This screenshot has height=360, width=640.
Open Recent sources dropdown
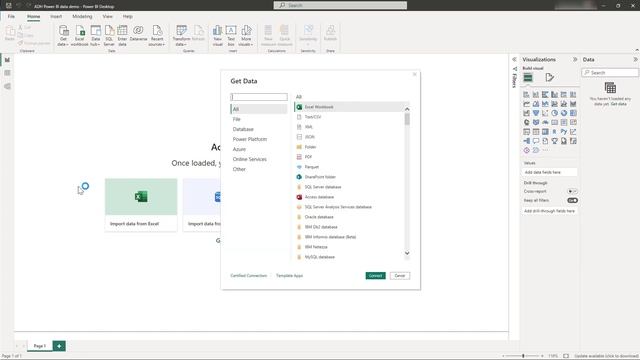point(157,36)
